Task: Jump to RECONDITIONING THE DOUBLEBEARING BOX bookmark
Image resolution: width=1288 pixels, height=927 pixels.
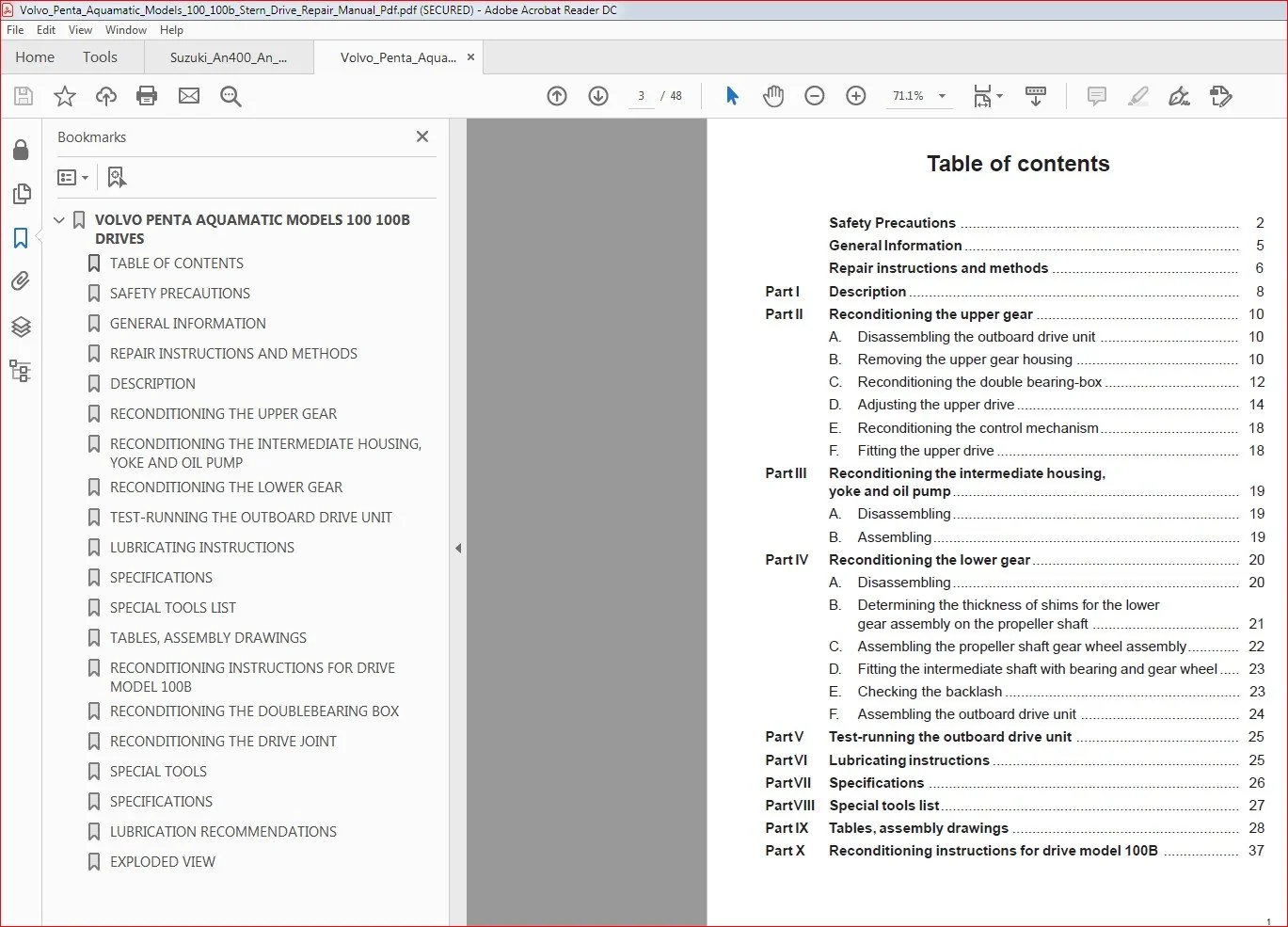Action: tap(254, 711)
